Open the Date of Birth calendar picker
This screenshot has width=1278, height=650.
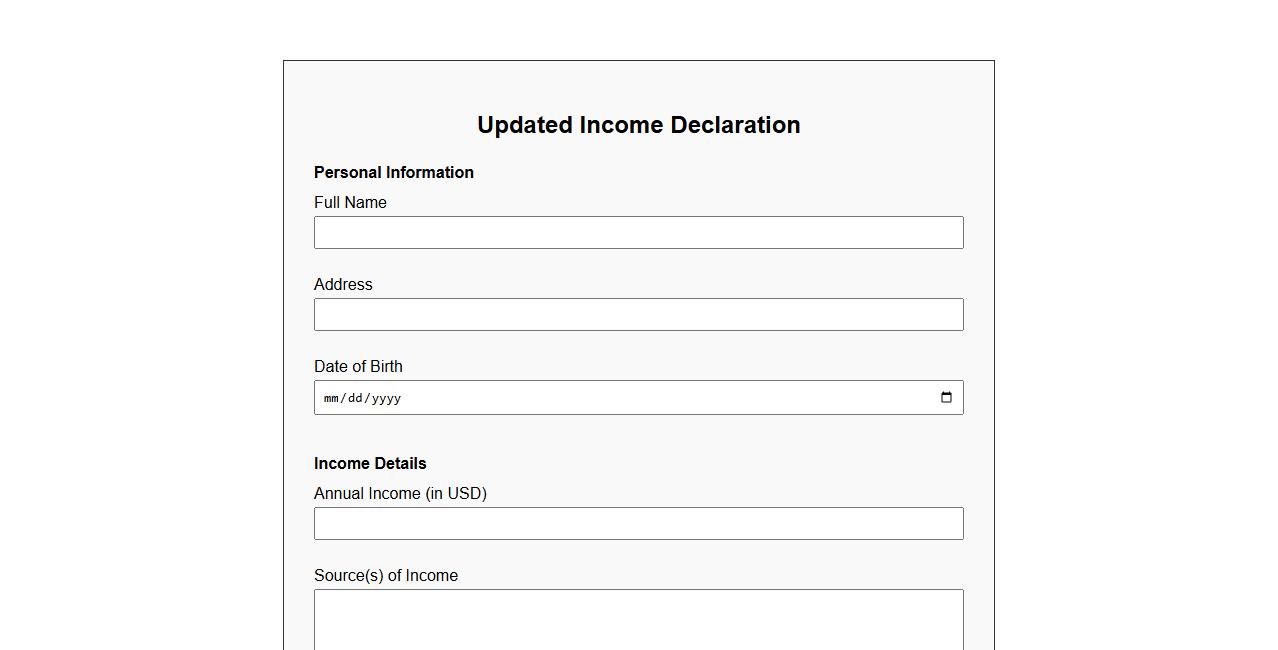[946, 398]
